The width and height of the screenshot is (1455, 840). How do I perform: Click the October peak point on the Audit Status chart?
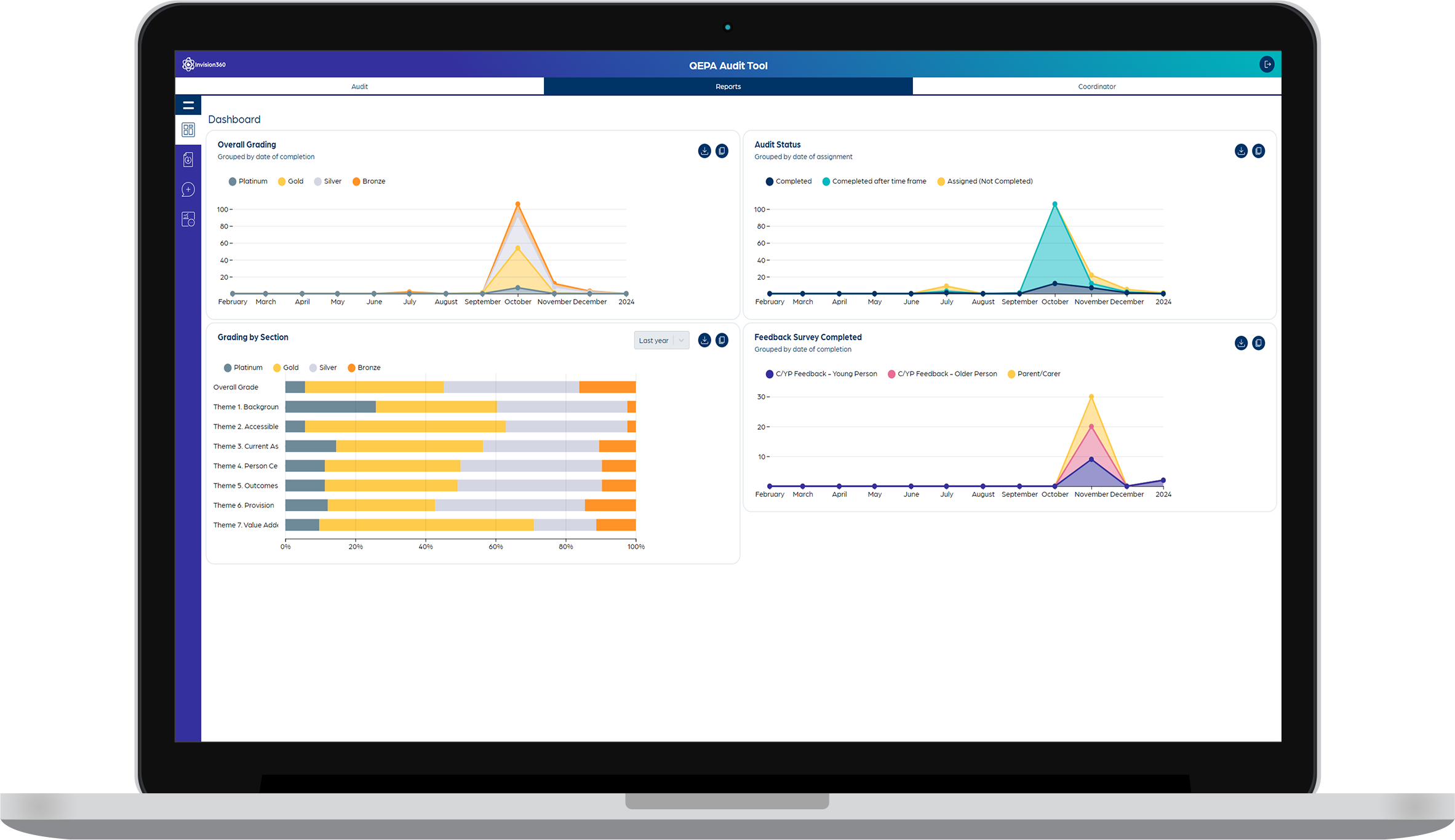[1054, 204]
